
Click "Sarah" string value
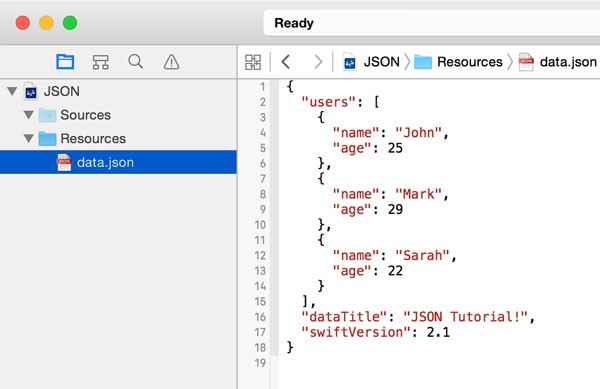422,256
